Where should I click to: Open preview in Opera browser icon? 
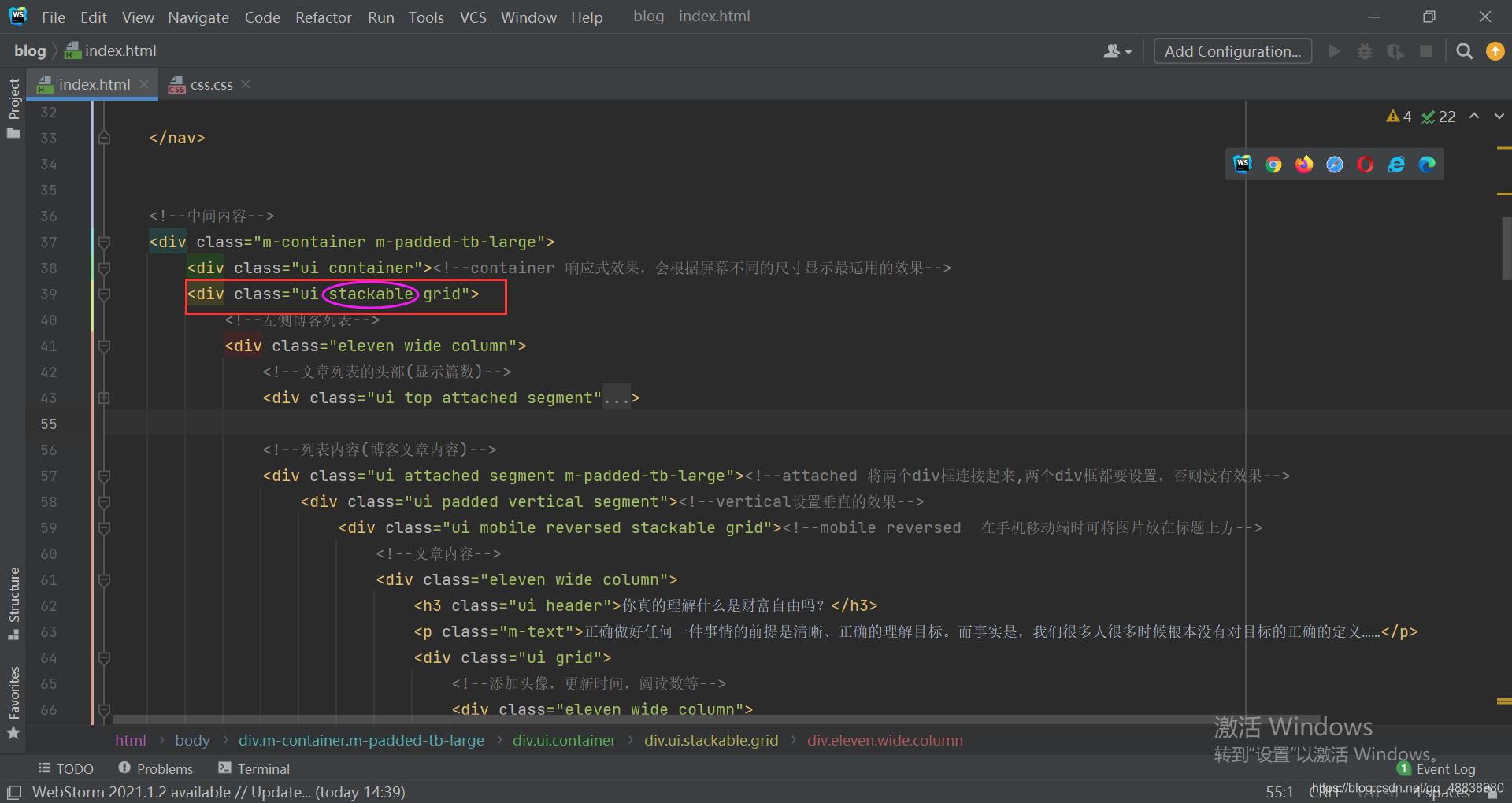coord(1366,165)
